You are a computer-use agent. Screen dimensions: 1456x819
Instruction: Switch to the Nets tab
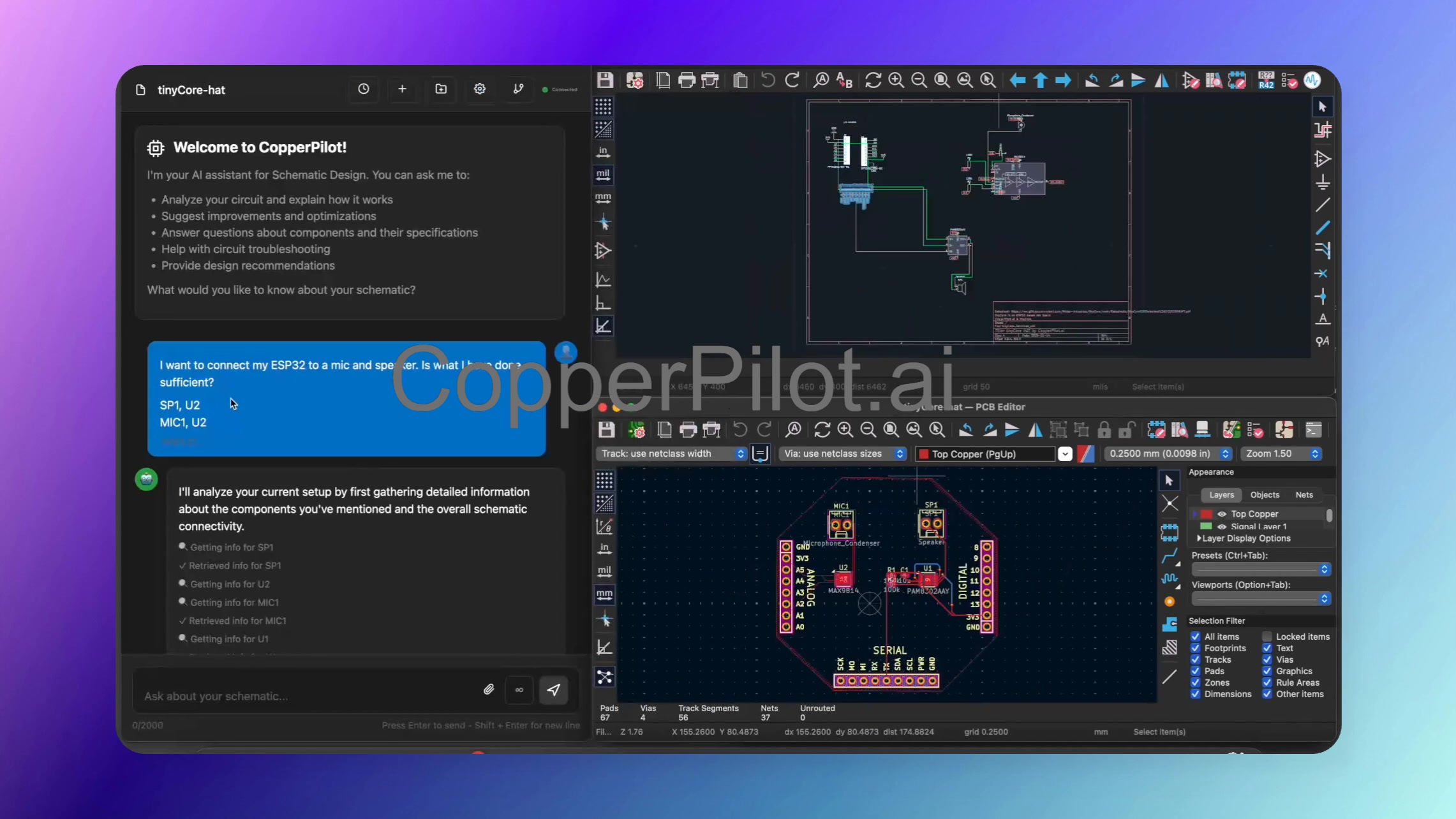click(1304, 495)
